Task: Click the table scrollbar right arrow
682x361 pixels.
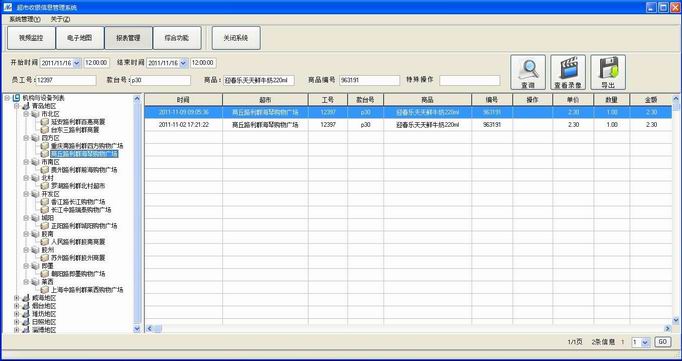Action: 668,329
